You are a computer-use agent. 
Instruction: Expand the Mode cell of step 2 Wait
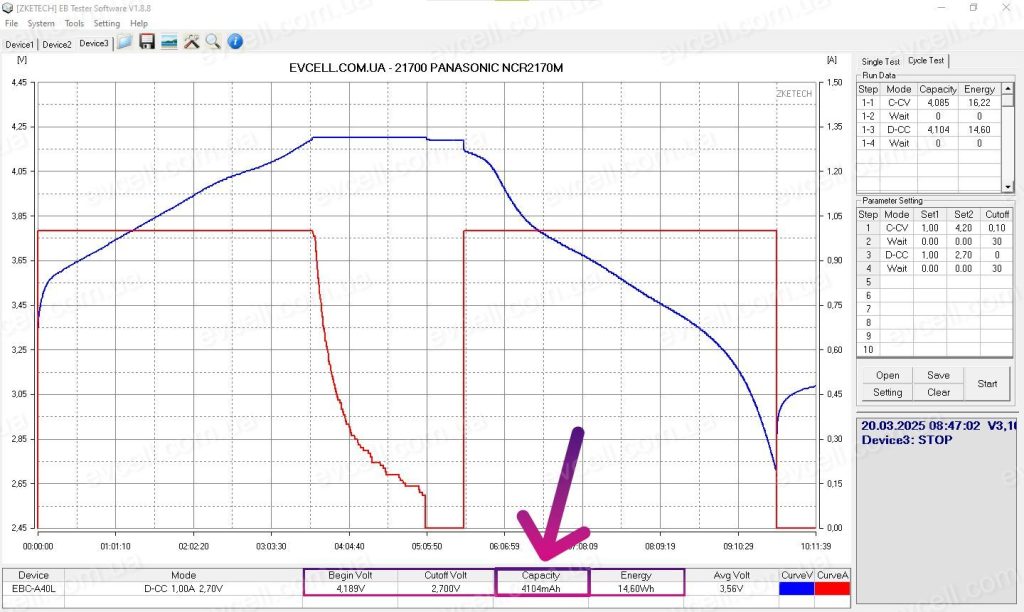point(897,240)
